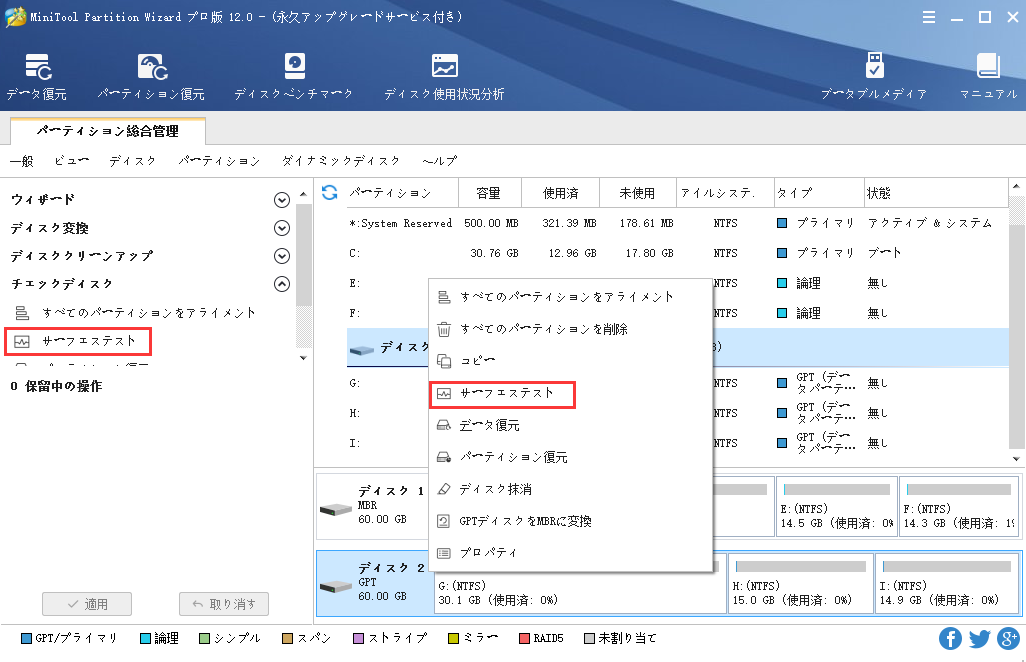This screenshot has height=662, width=1026.
Task: Select the *:System Reserved partition row
Action: pyautogui.click(x=677, y=223)
